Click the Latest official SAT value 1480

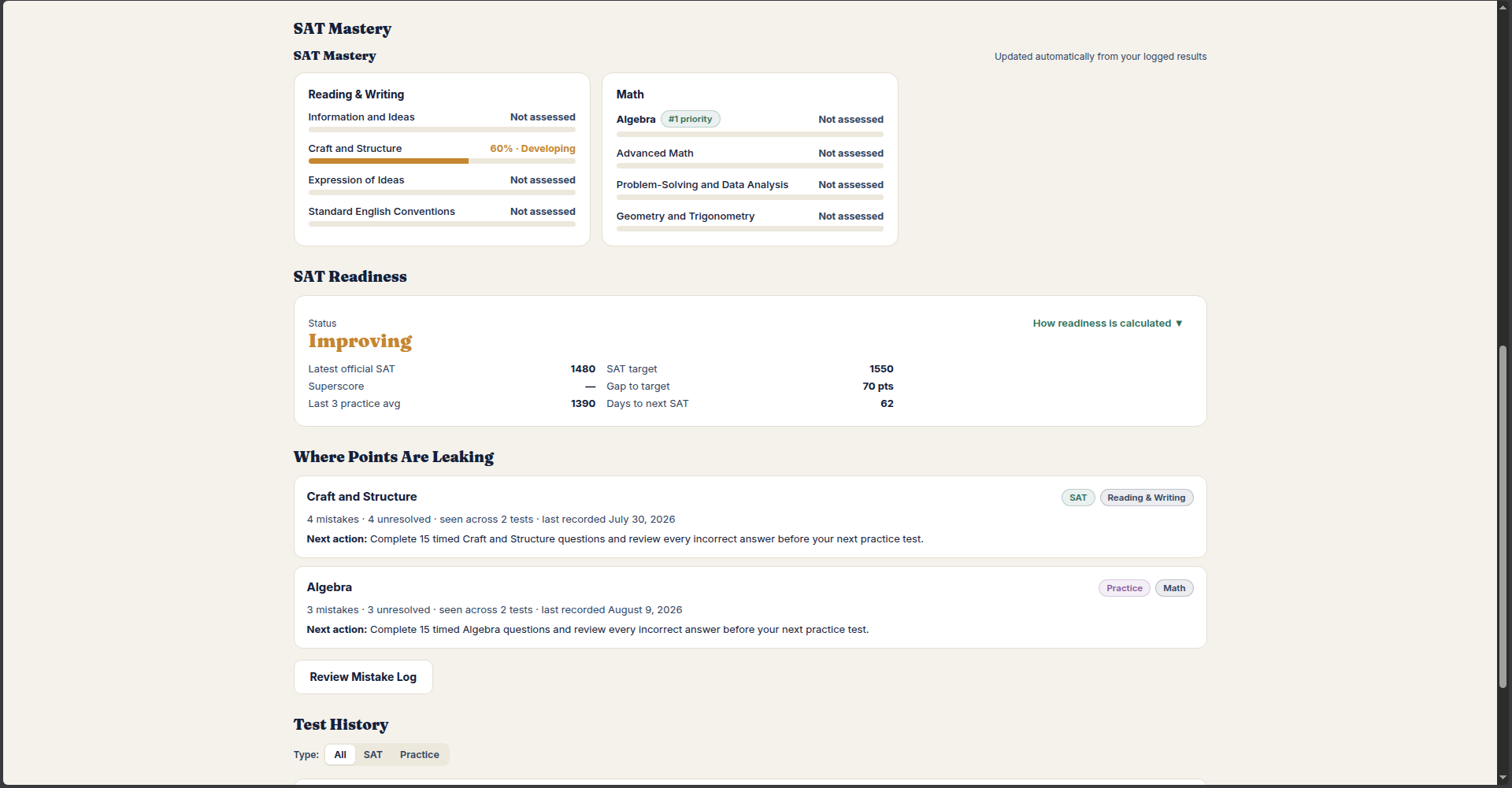(x=583, y=369)
